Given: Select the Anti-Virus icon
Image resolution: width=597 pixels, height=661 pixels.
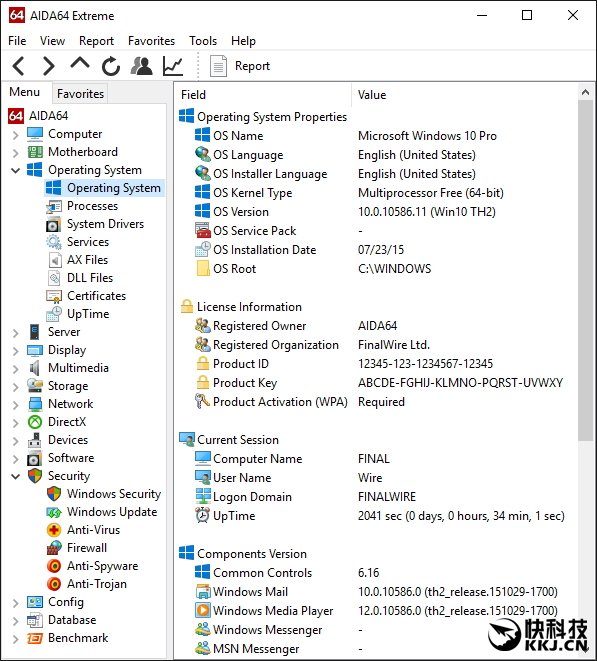Looking at the screenshot, I should [54, 530].
